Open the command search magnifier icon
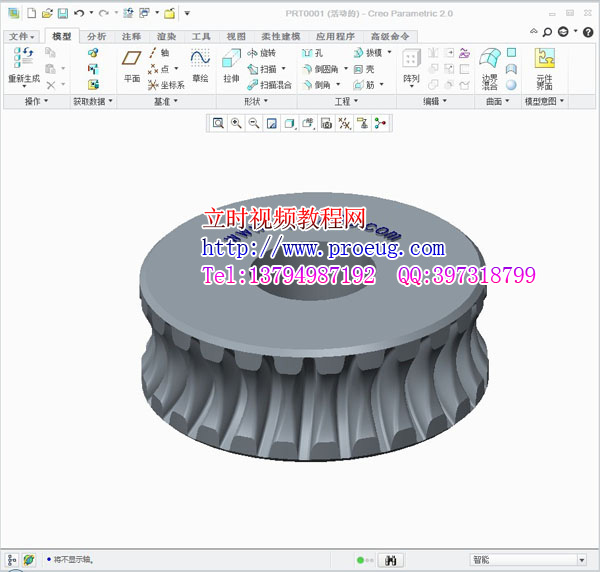 [x=547, y=32]
